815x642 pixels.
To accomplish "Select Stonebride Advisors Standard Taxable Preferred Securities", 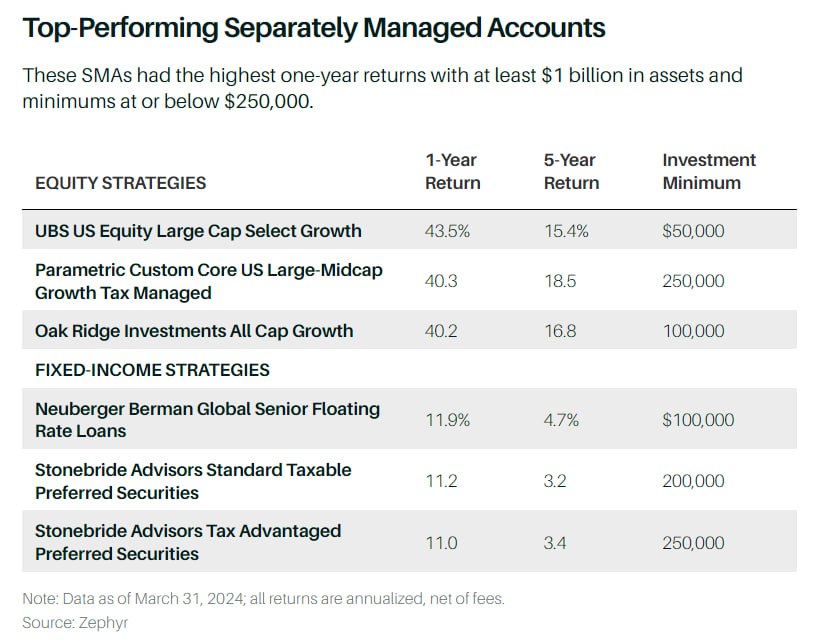I will click(x=193, y=481).
